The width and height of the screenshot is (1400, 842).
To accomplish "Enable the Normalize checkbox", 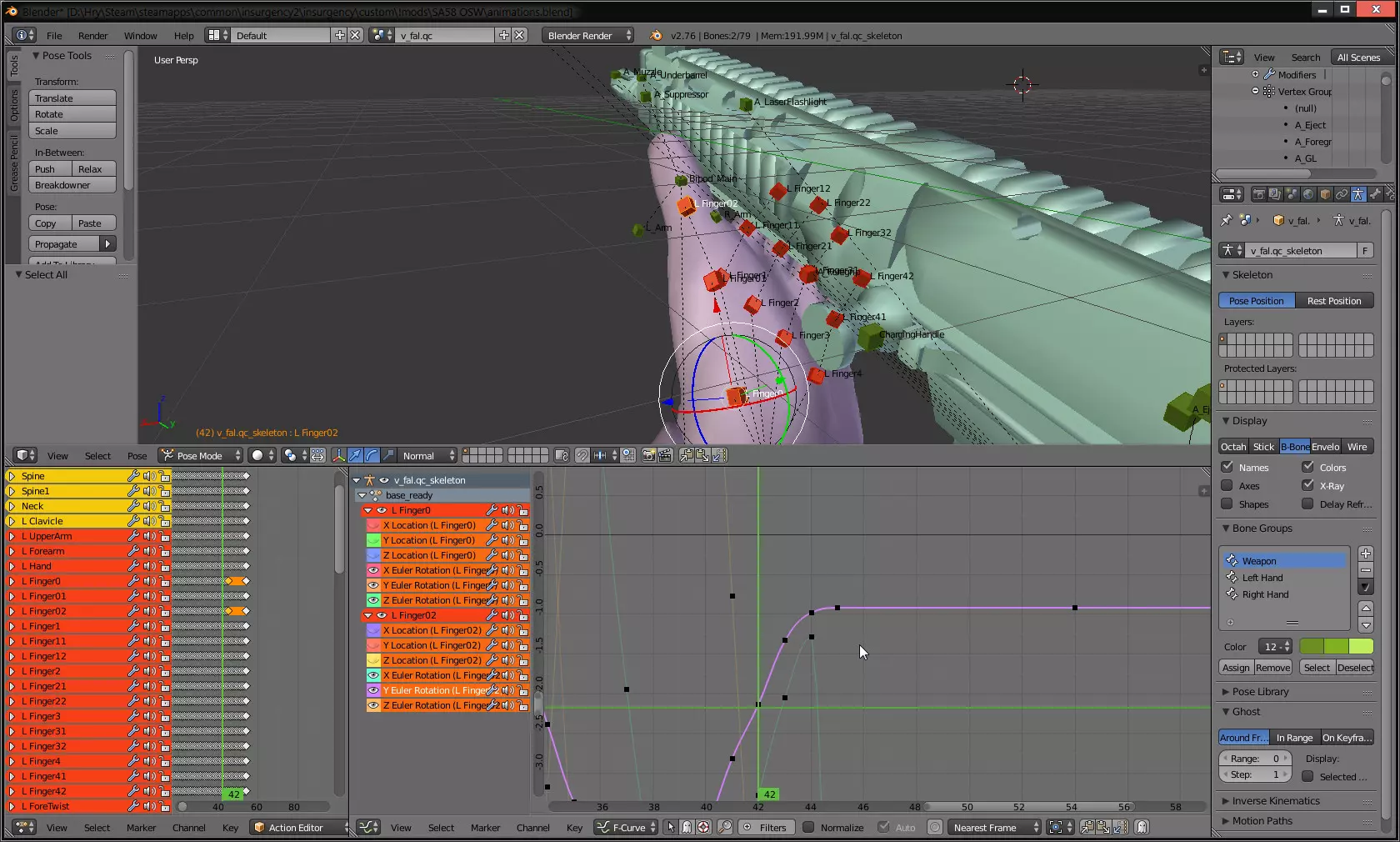I will (807, 827).
